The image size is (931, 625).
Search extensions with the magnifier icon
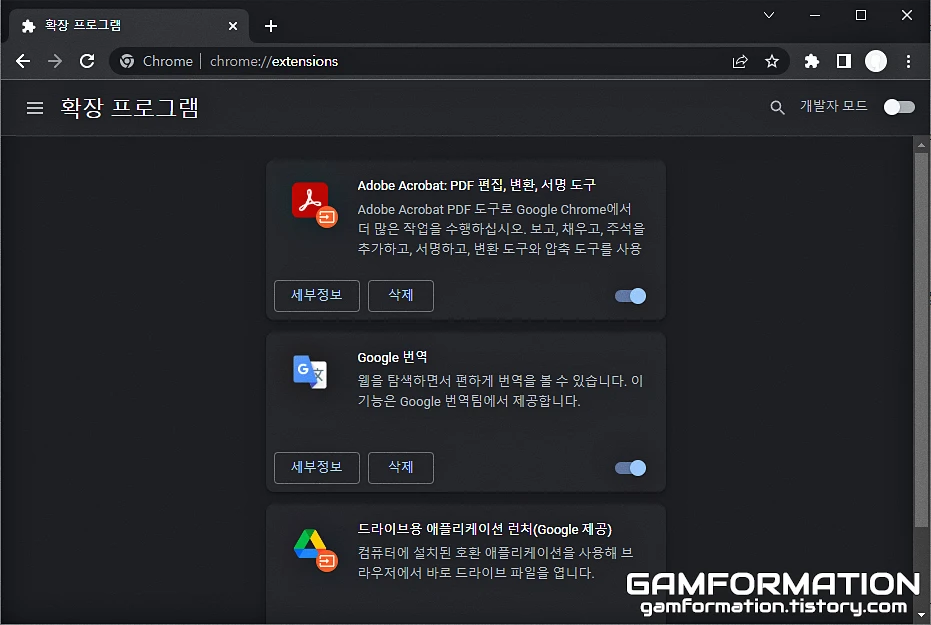(x=777, y=107)
